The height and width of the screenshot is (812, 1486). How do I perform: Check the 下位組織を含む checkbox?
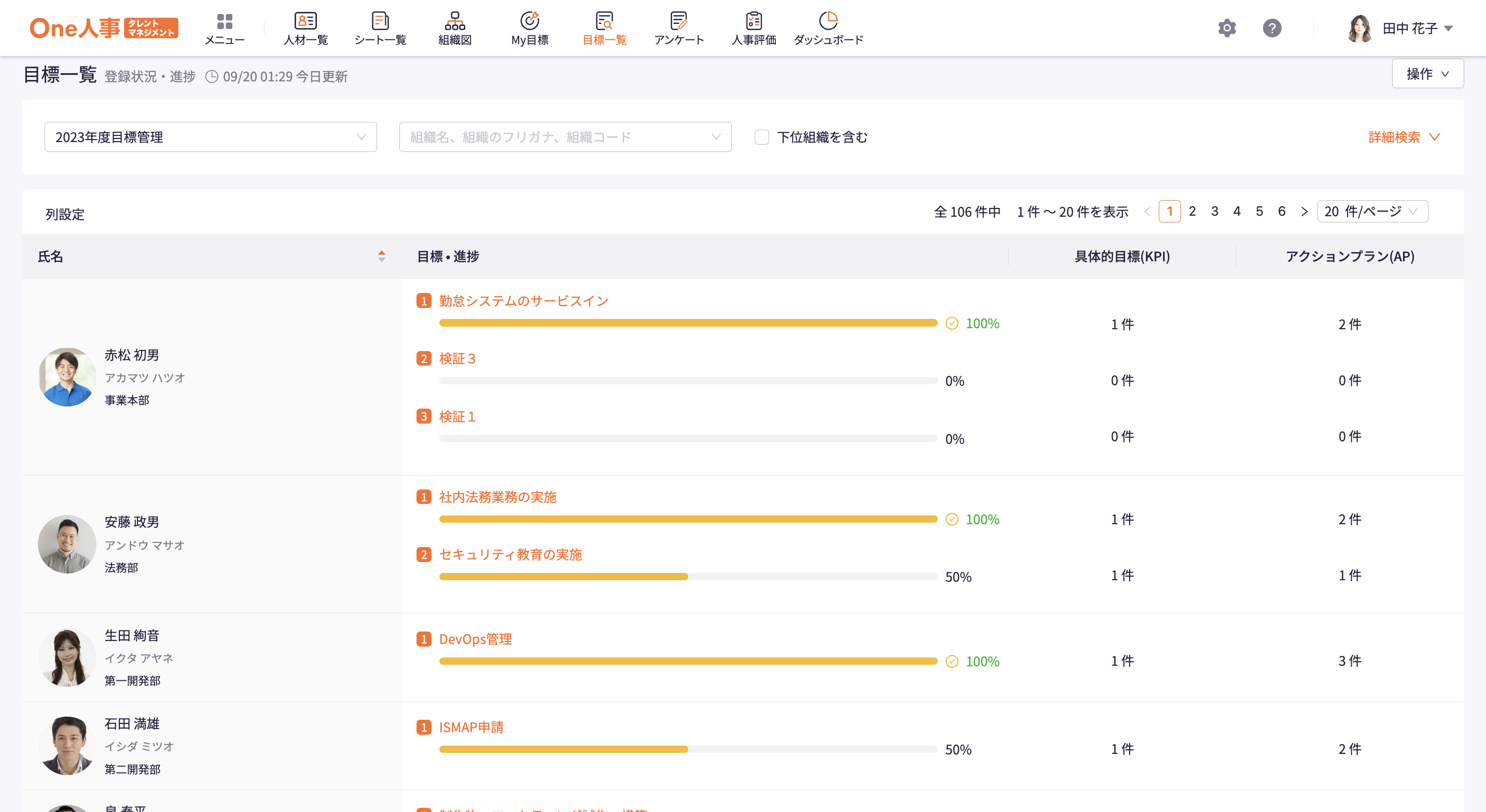pyautogui.click(x=761, y=137)
